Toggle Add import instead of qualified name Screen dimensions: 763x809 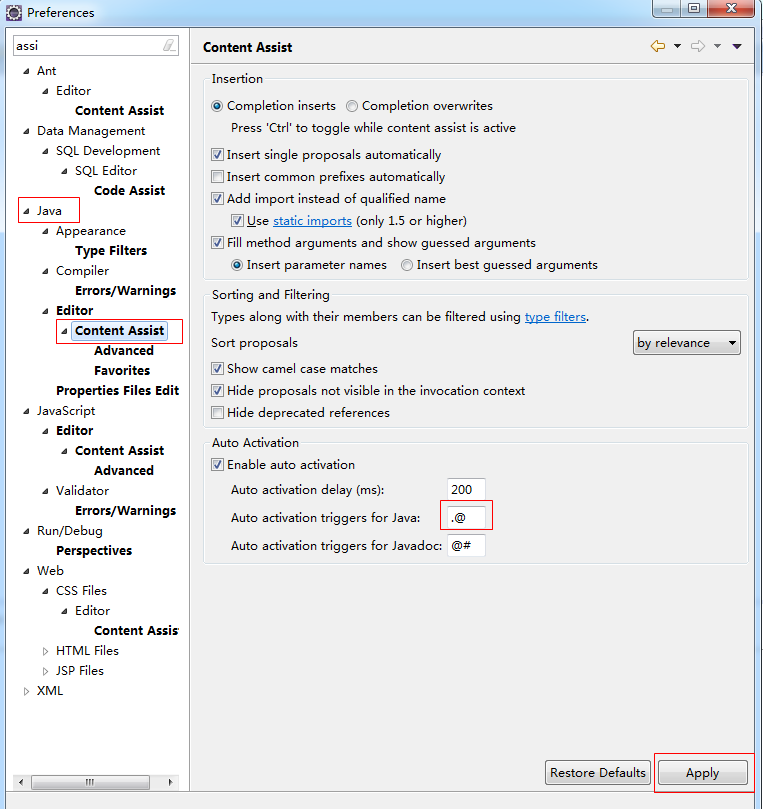click(217, 199)
